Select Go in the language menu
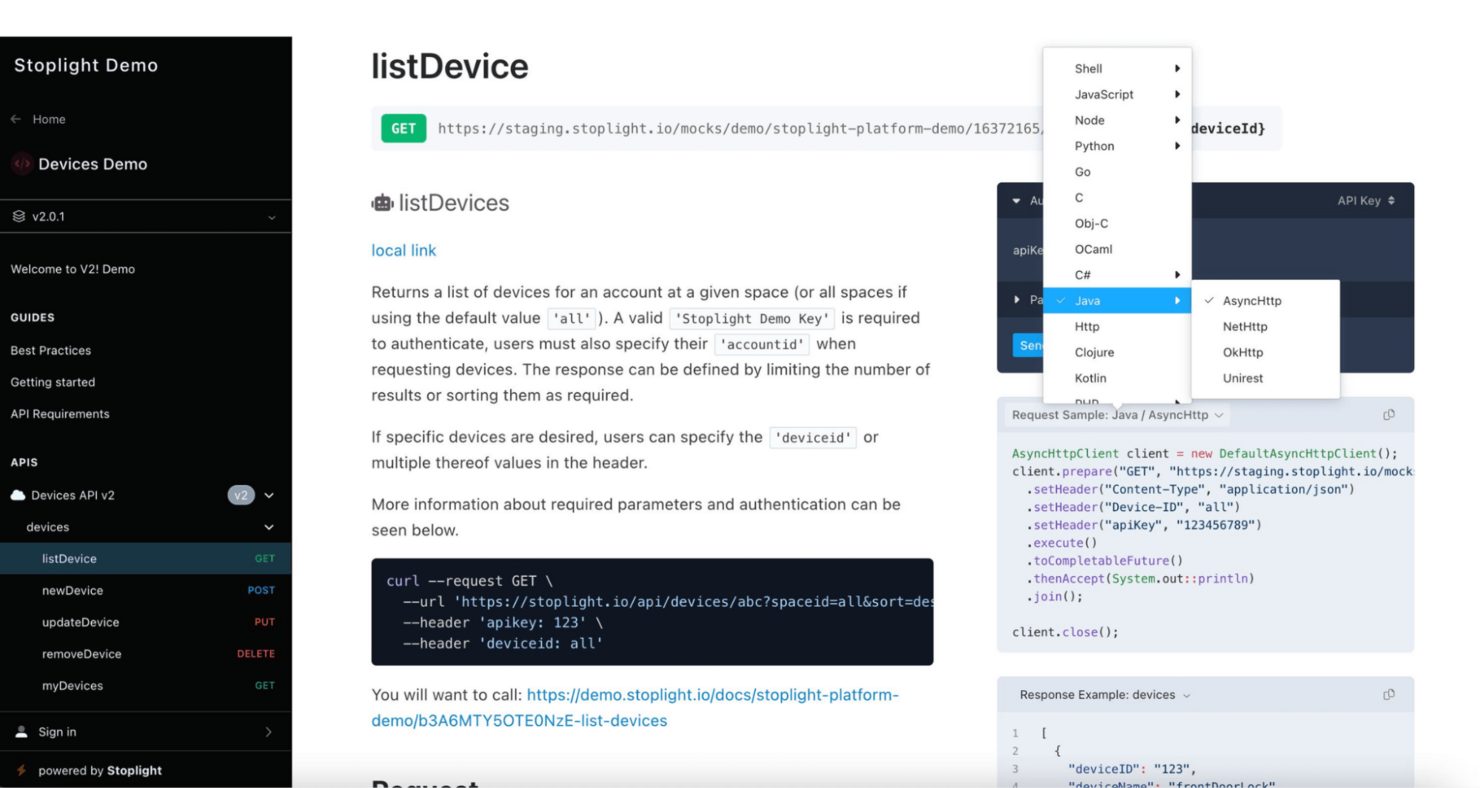Viewport: 1480px width, 788px height. click(1117, 172)
